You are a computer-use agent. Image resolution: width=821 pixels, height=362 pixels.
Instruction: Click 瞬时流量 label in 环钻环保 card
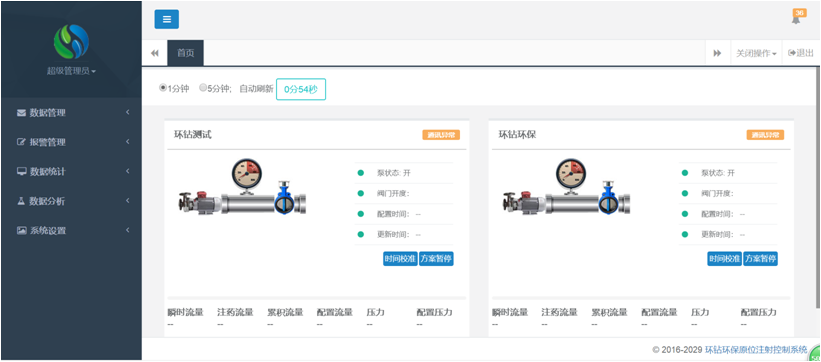click(510, 312)
